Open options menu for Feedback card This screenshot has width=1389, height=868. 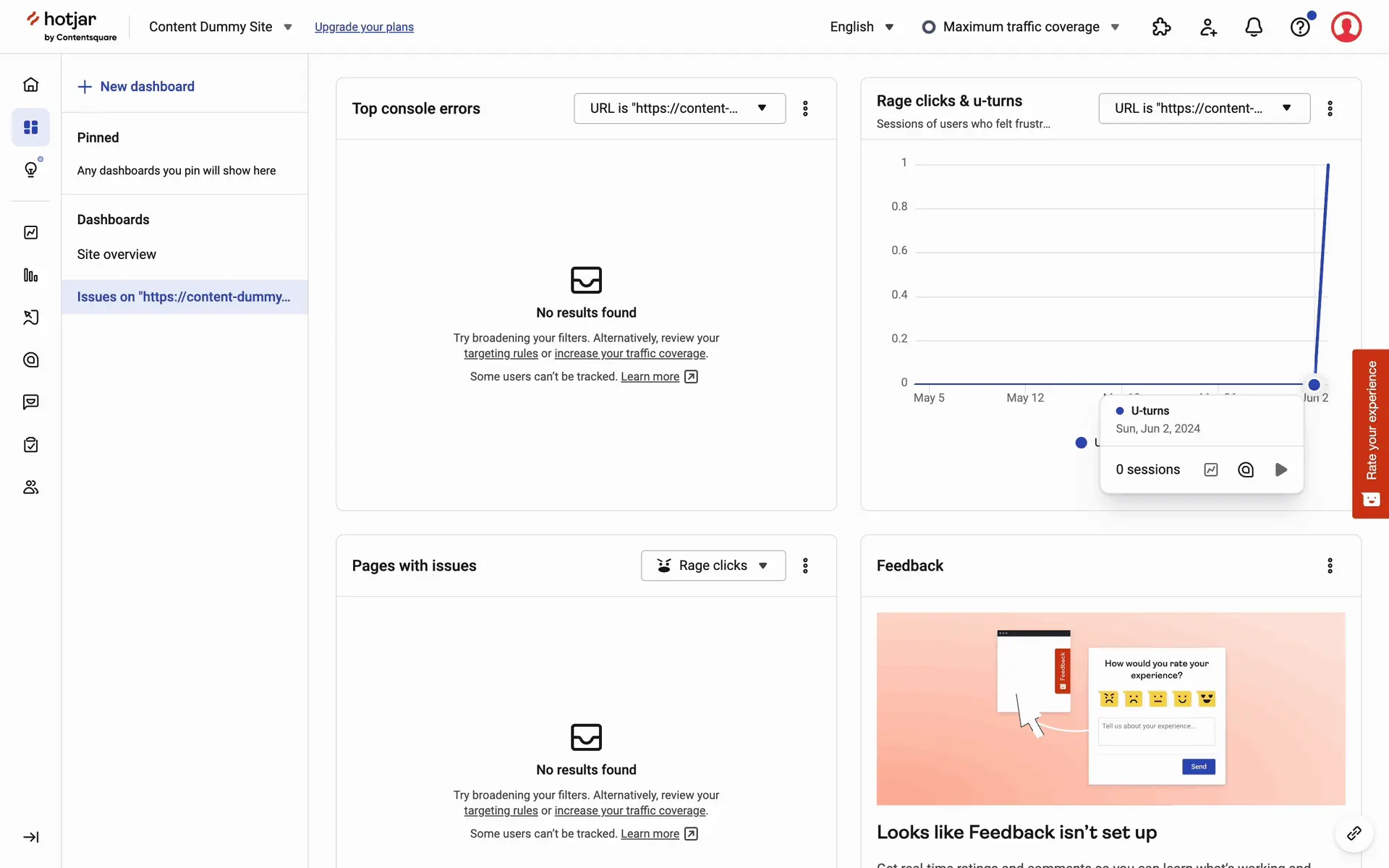[1330, 566]
